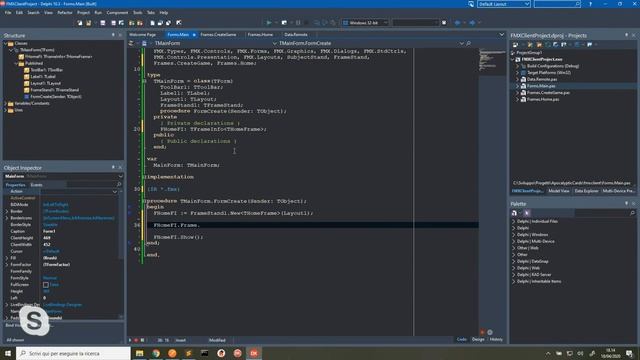The image size is (640, 360).
Task: Click the desktop layout icon beside Default Layout
Action: 471,4
